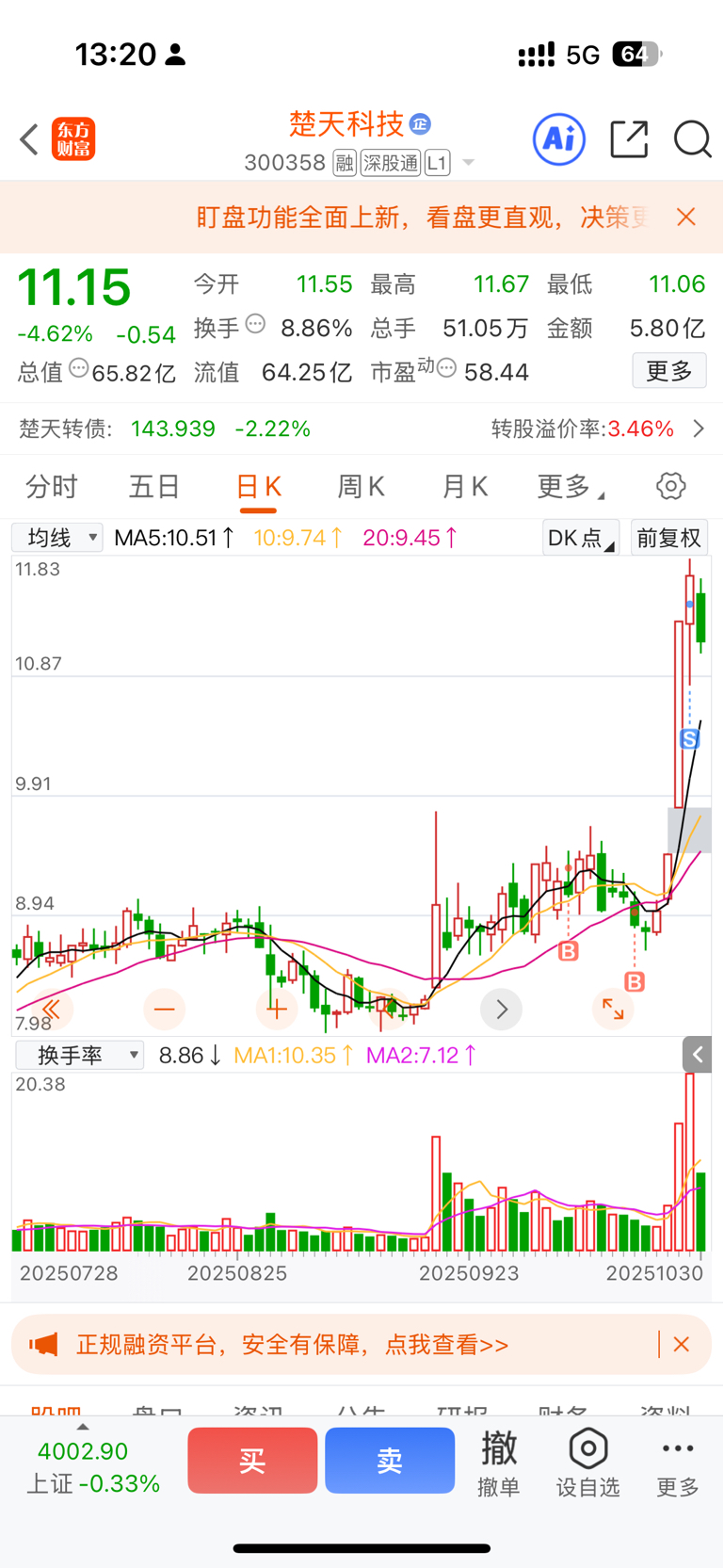Tap the fullscreen expand chart icon

pyautogui.click(x=613, y=1010)
